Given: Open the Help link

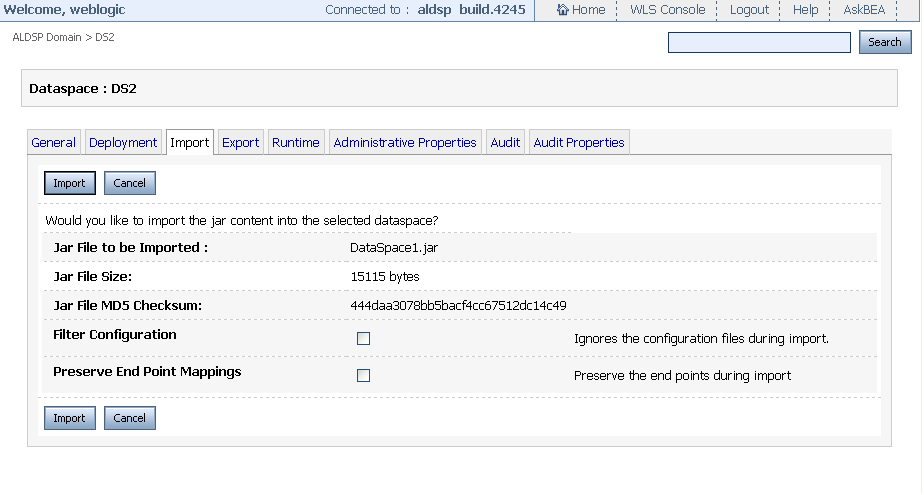Looking at the screenshot, I should 805,9.
